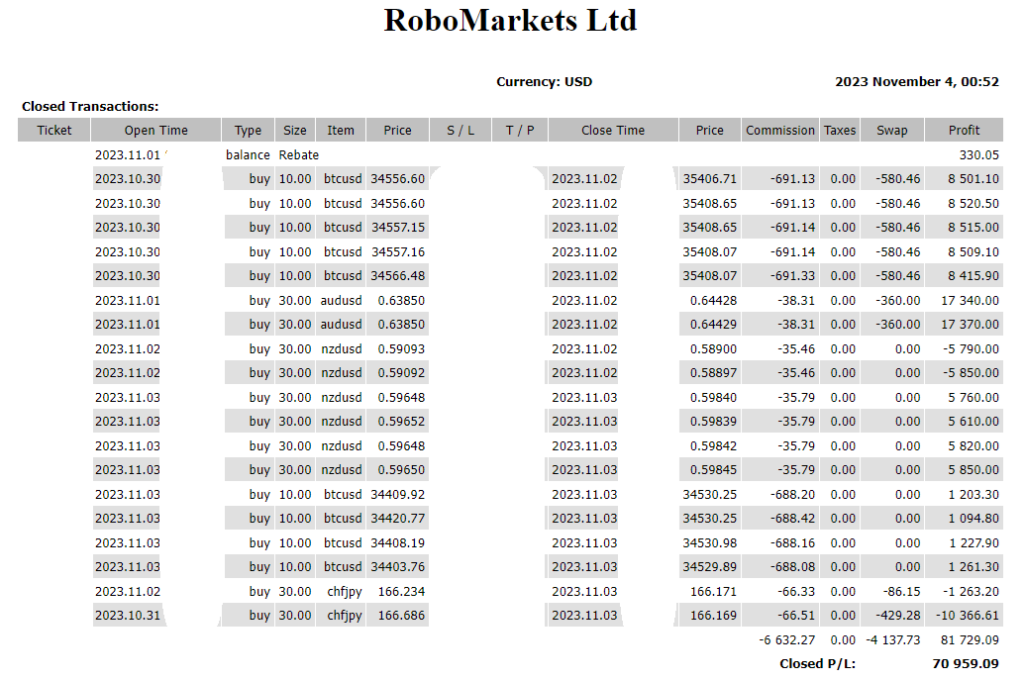Image resolution: width=1024 pixels, height=680 pixels.
Task: Select the Commission column header
Action: (780, 130)
